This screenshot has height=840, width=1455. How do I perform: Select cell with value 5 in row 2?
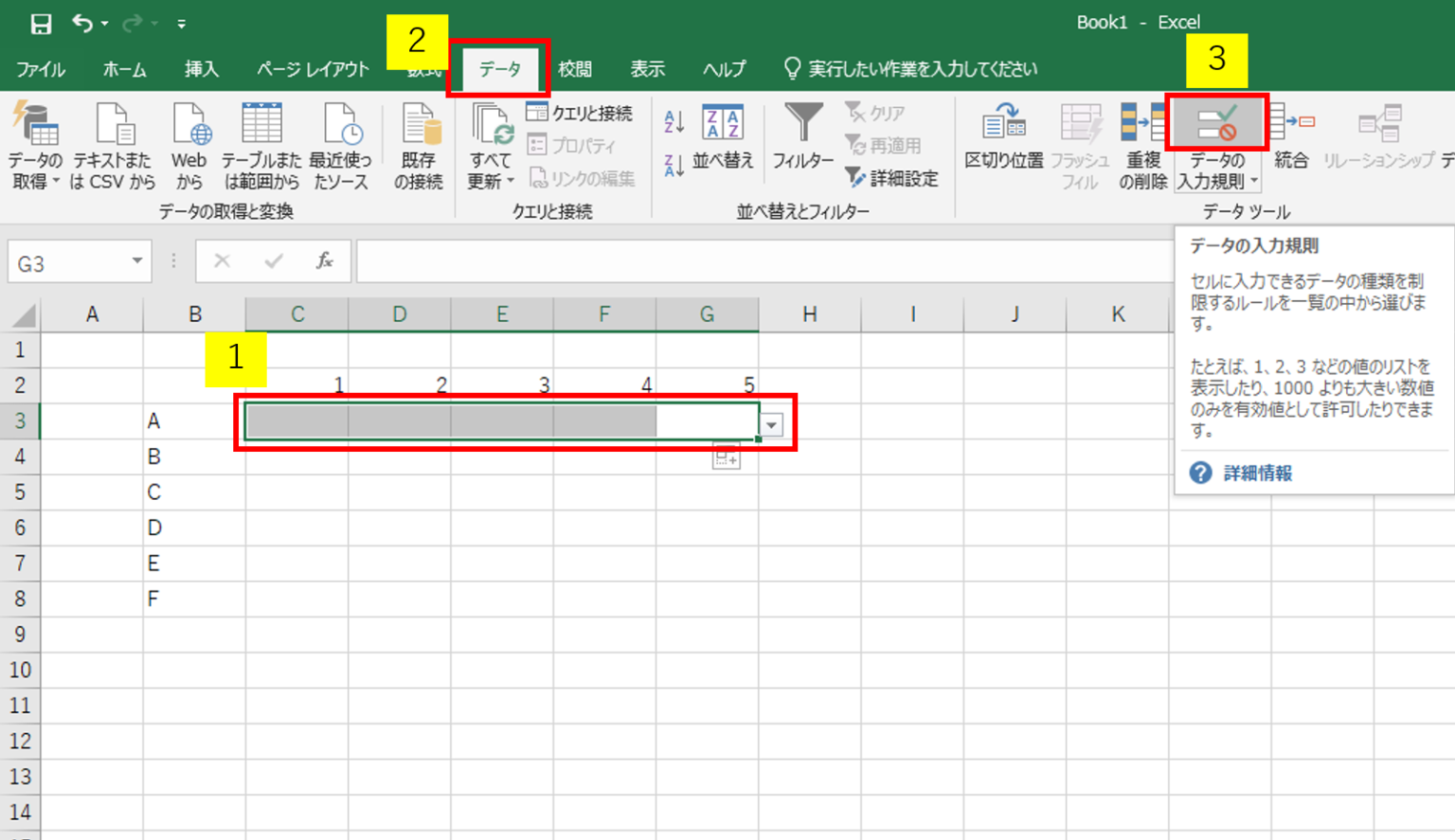coord(707,385)
